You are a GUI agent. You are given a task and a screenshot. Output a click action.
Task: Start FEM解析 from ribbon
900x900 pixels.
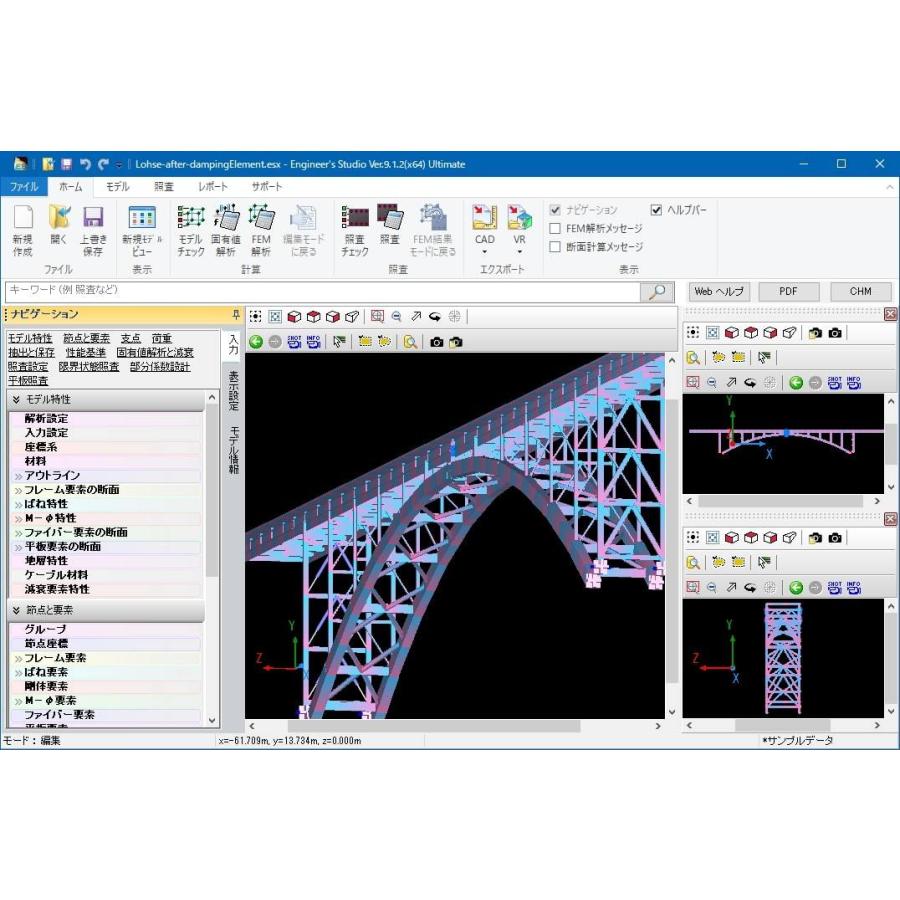(261, 230)
